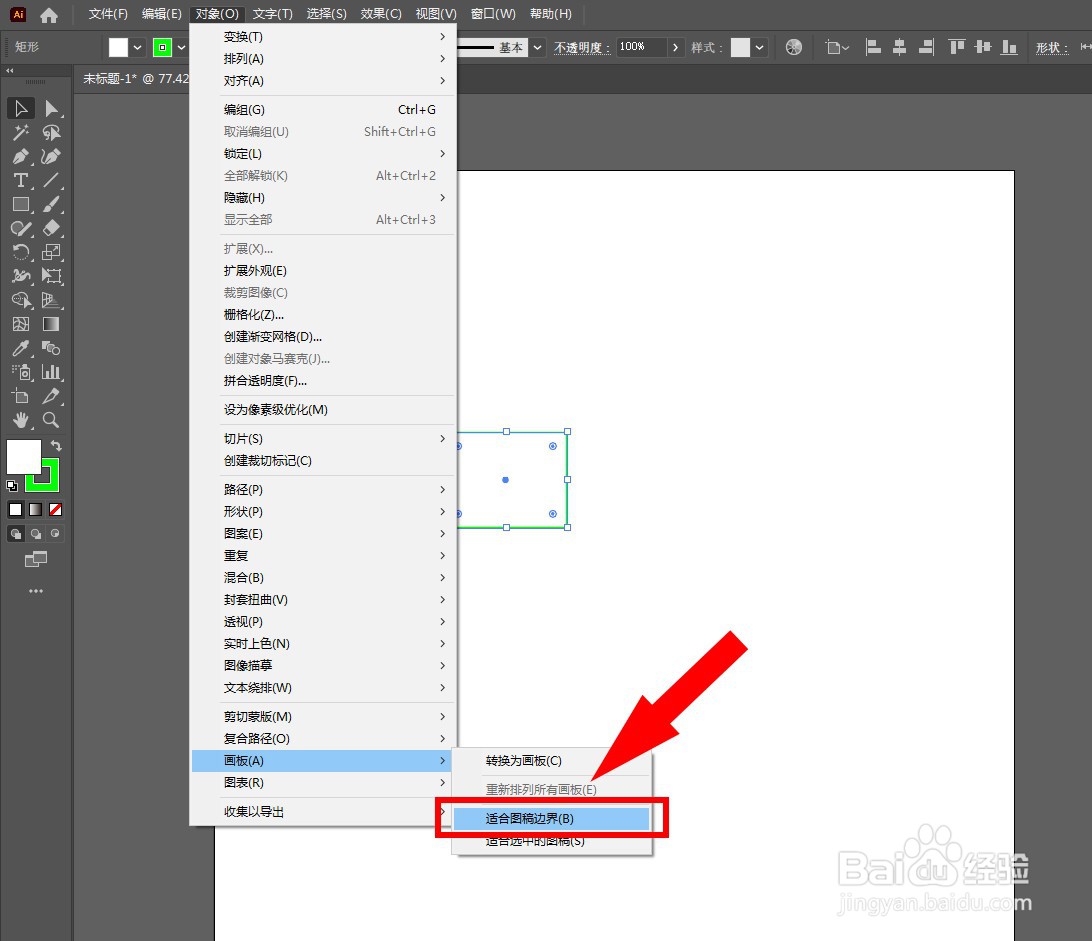Select the Magic Wand tool
The image size is (1092, 941).
21,132
